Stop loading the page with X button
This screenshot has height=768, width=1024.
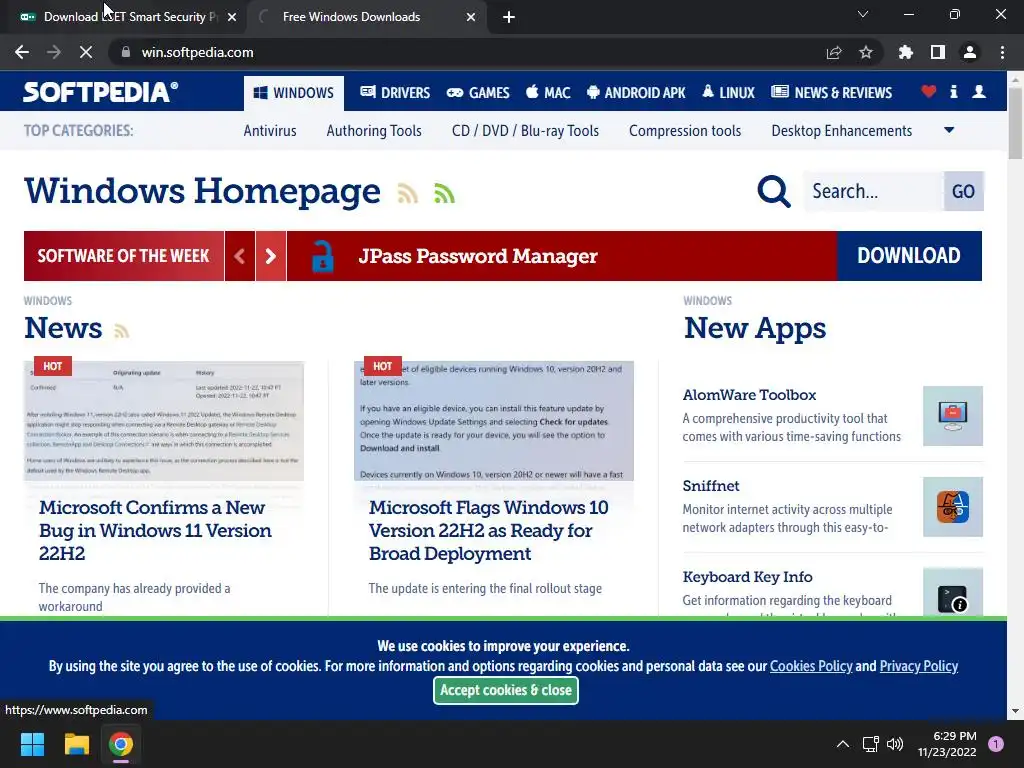tap(86, 52)
